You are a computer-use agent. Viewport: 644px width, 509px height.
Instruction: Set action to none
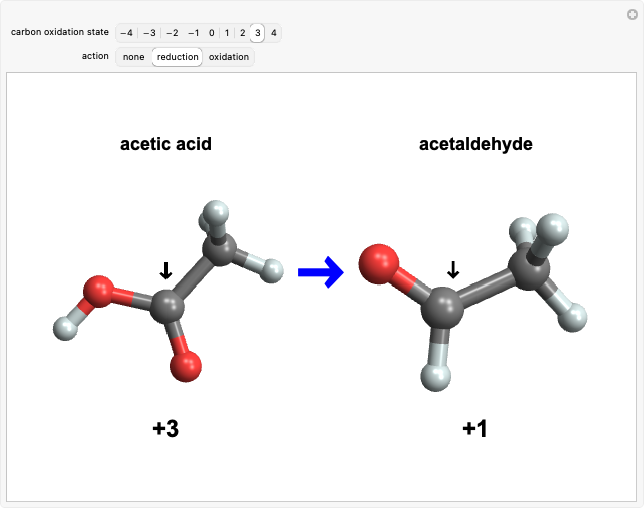(x=133, y=57)
